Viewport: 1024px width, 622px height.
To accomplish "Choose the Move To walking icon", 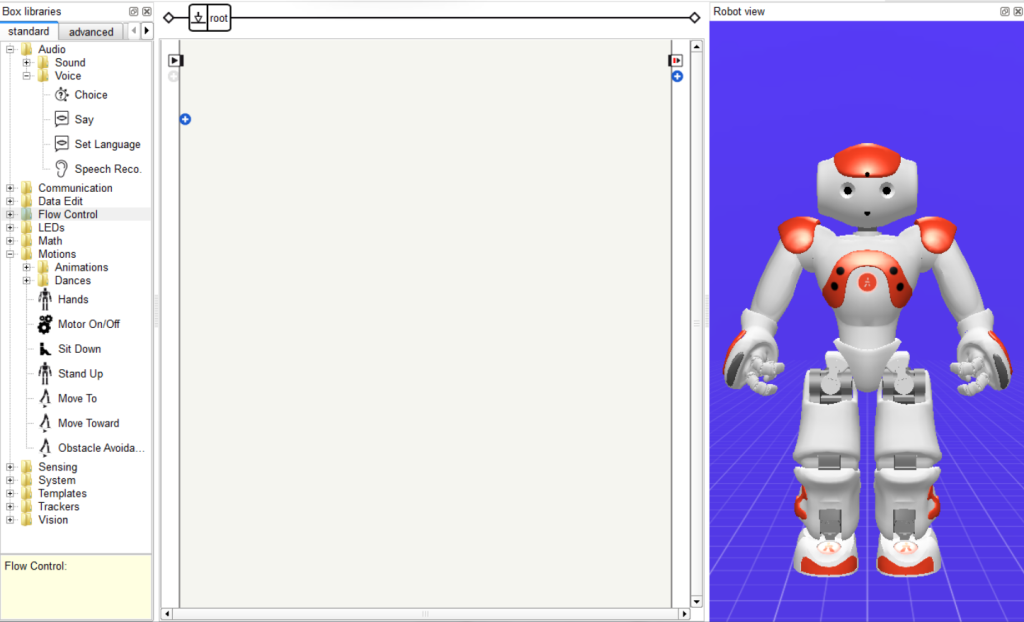I will (x=45, y=399).
